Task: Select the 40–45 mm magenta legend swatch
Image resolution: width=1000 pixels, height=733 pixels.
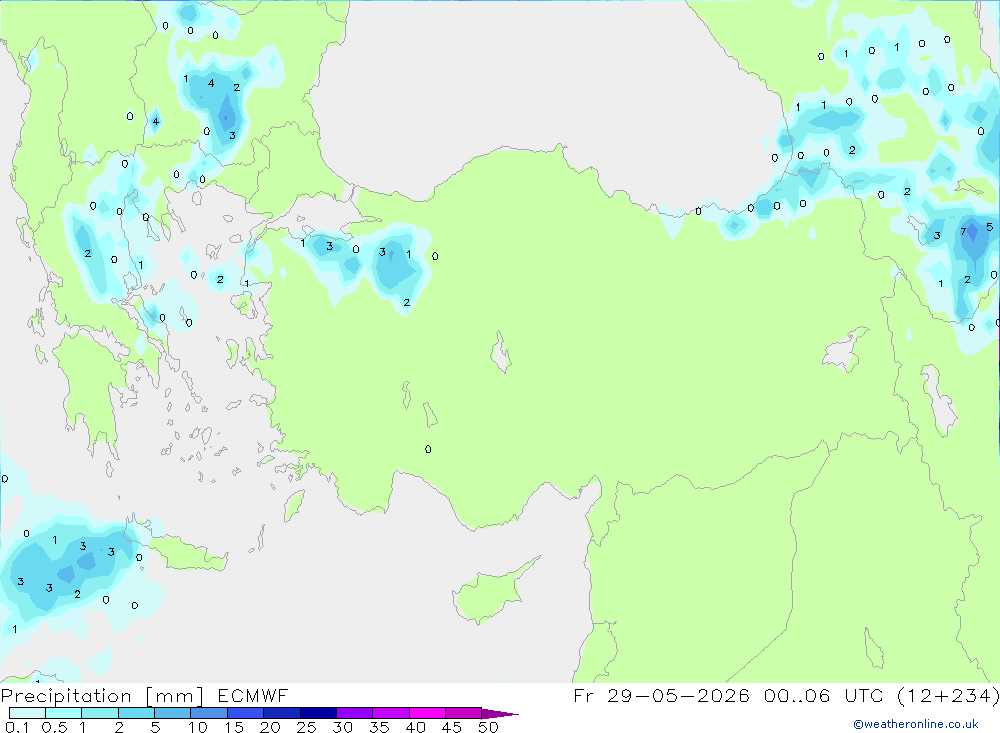Action: click(427, 713)
